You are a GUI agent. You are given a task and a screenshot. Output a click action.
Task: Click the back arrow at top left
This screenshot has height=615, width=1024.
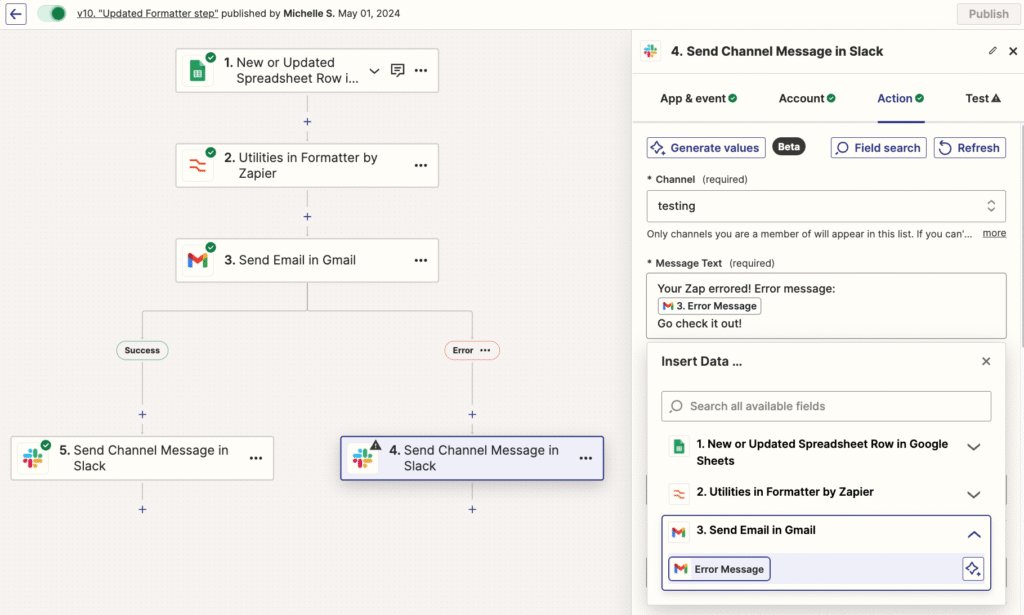tap(15, 14)
